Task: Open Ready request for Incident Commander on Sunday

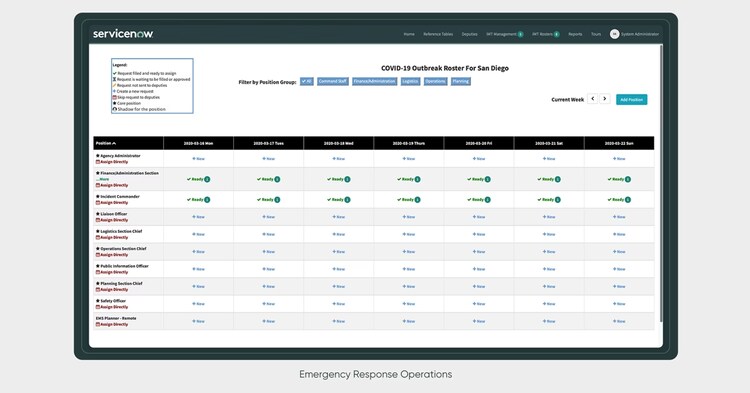Action: [619, 200]
